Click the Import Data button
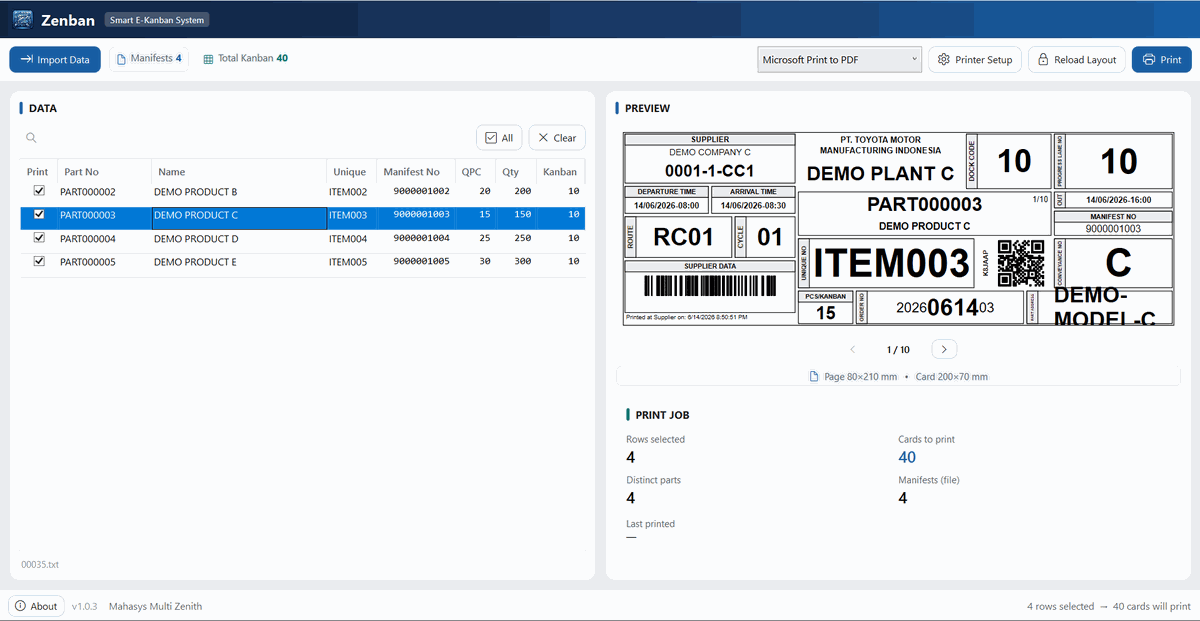1200x621 pixels. point(55,60)
